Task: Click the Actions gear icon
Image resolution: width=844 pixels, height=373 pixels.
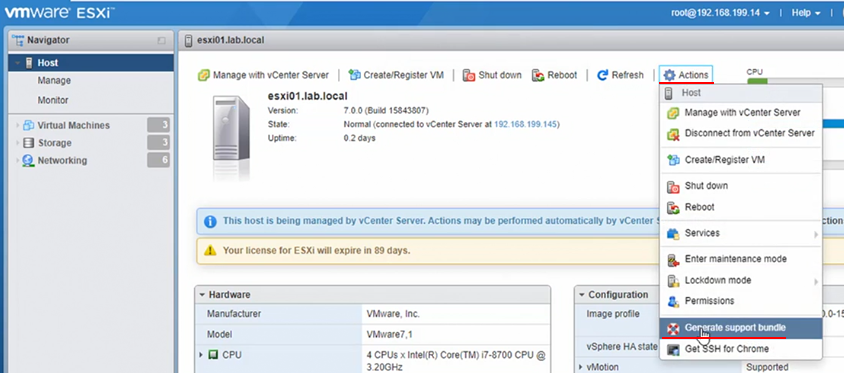Action: [x=669, y=75]
